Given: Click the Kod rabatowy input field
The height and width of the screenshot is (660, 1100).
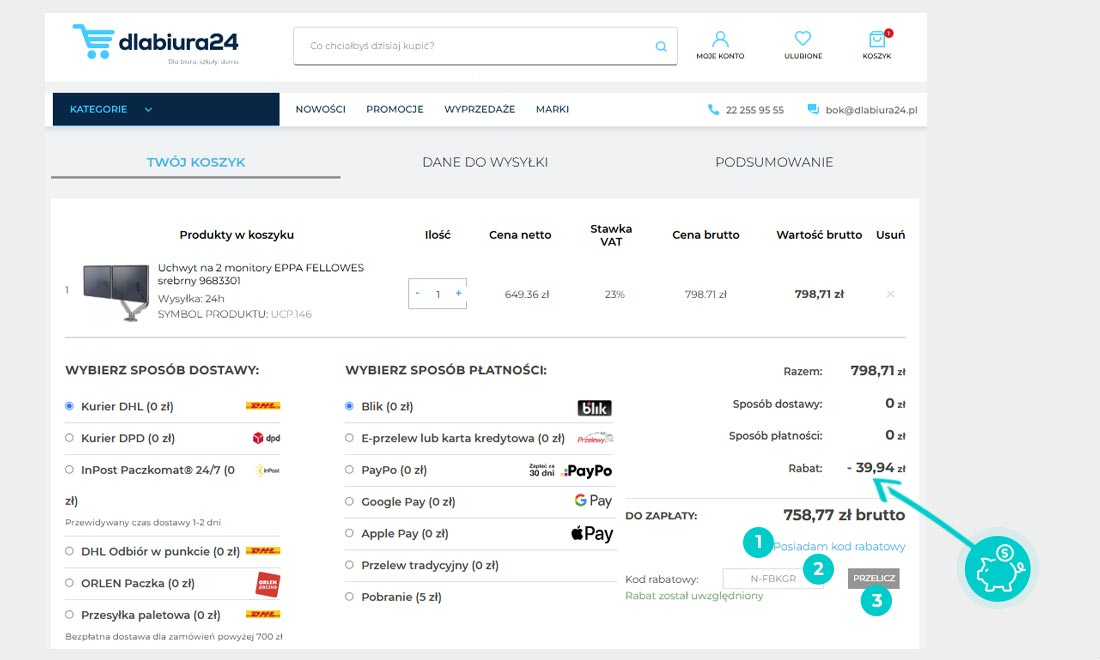Looking at the screenshot, I should click(772, 579).
